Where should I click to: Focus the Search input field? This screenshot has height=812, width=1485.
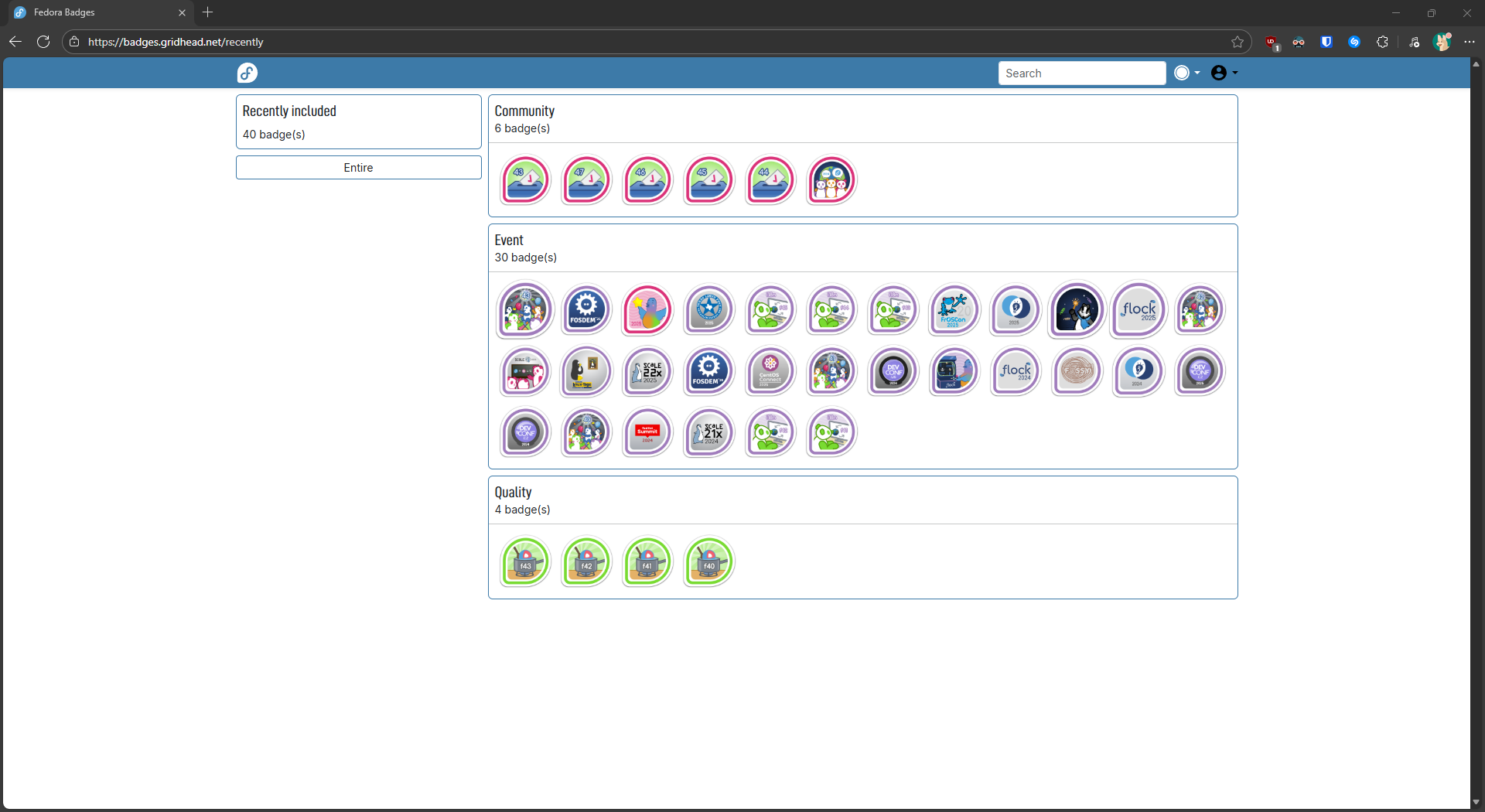click(x=1081, y=73)
